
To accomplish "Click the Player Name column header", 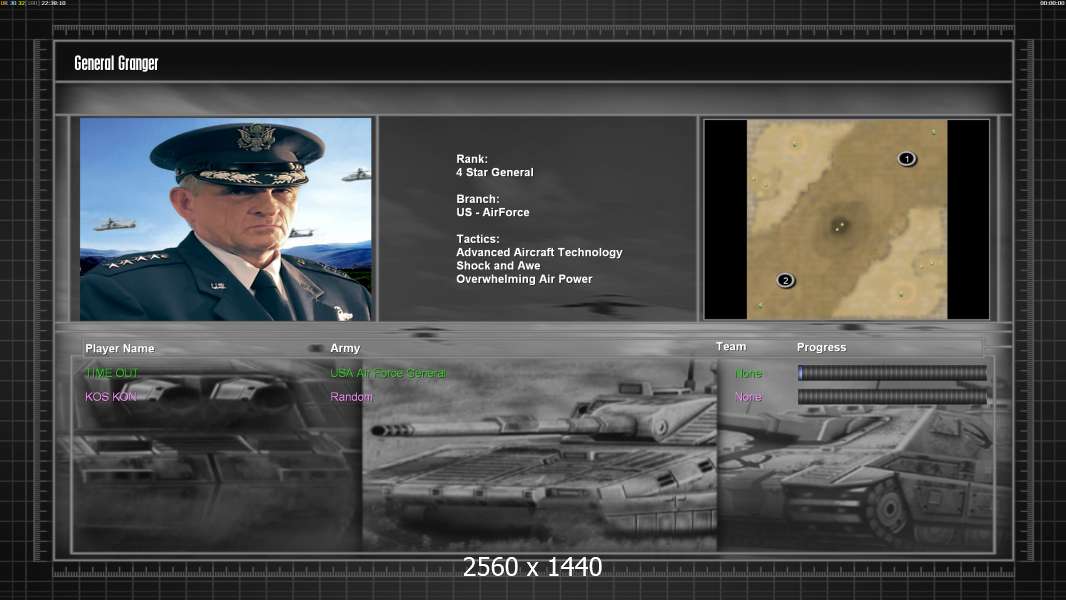I will click(x=120, y=349).
